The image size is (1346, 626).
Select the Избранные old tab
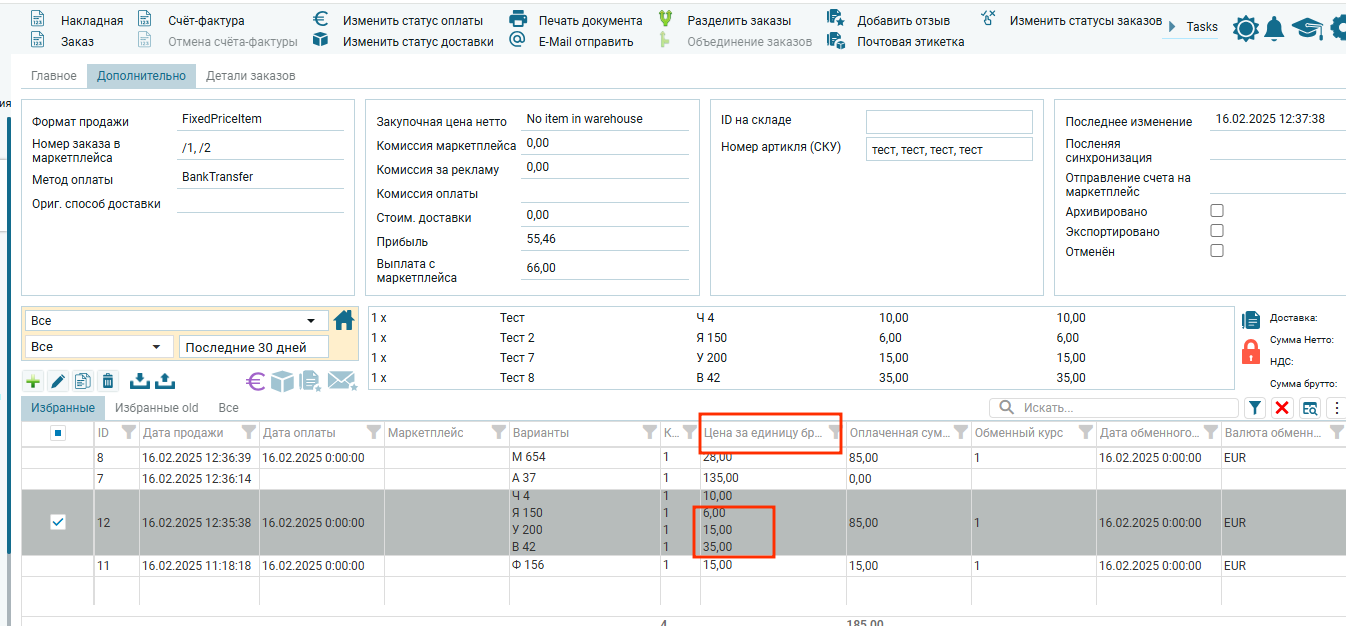(156, 408)
